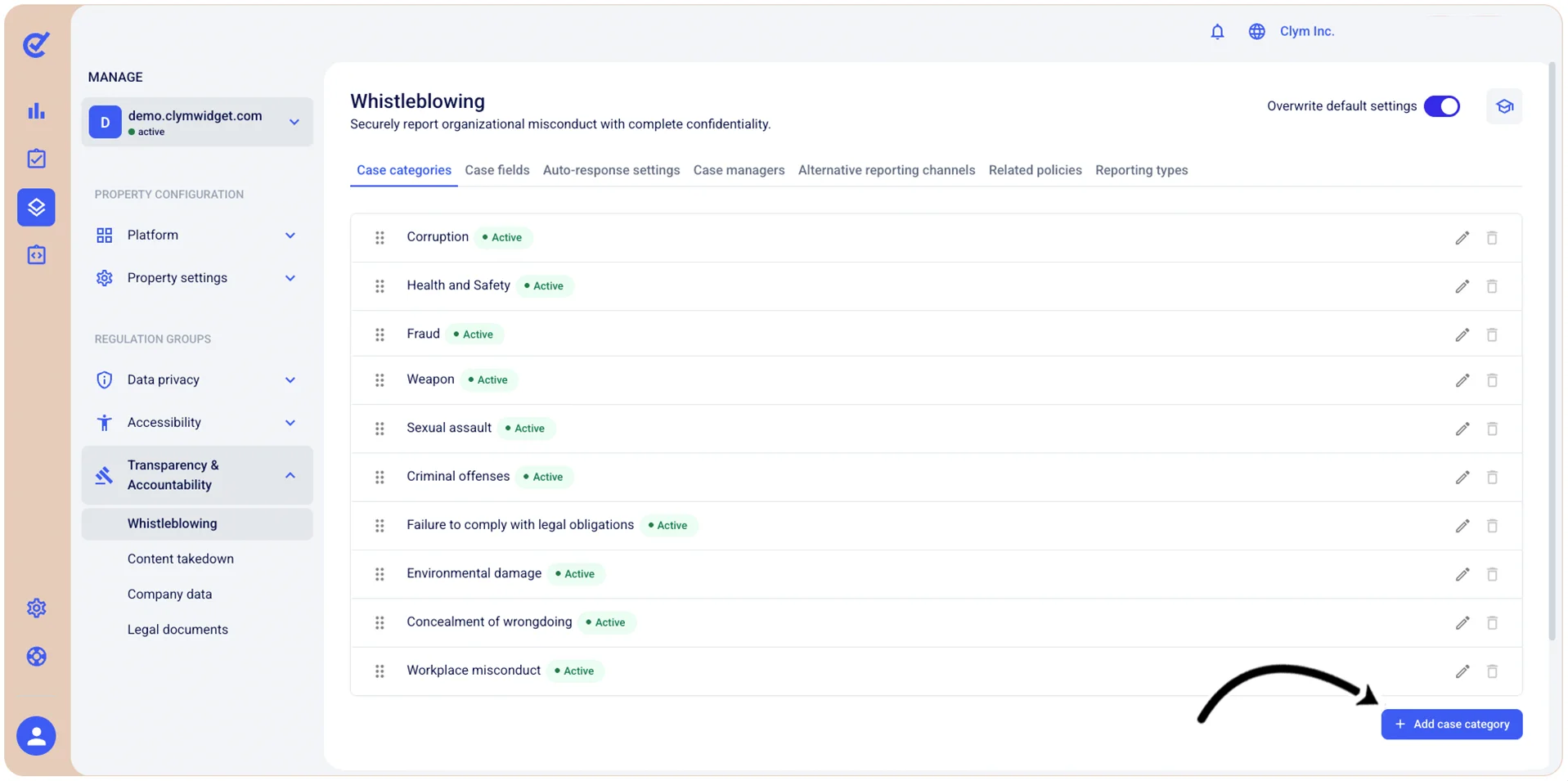1568x781 pixels.
Task: Open Reporting types tab
Action: [1141, 170]
